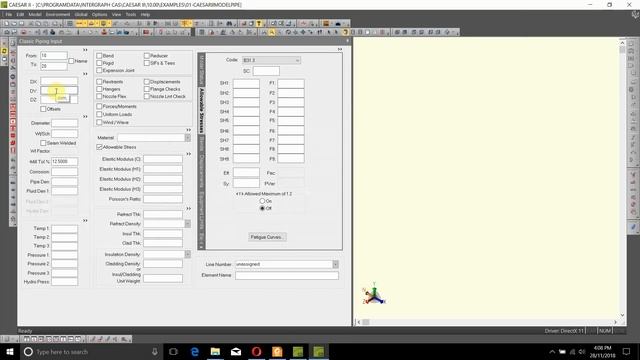Enable the Nozzle Lmt Check checkbox

coord(147,96)
